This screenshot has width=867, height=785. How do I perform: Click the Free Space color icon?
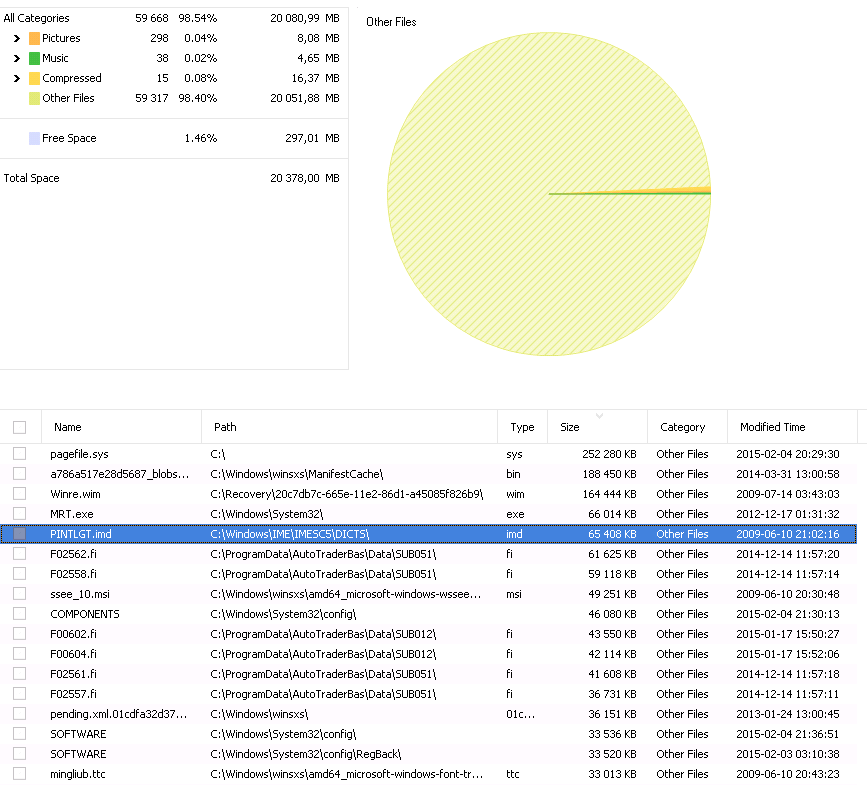point(34,138)
